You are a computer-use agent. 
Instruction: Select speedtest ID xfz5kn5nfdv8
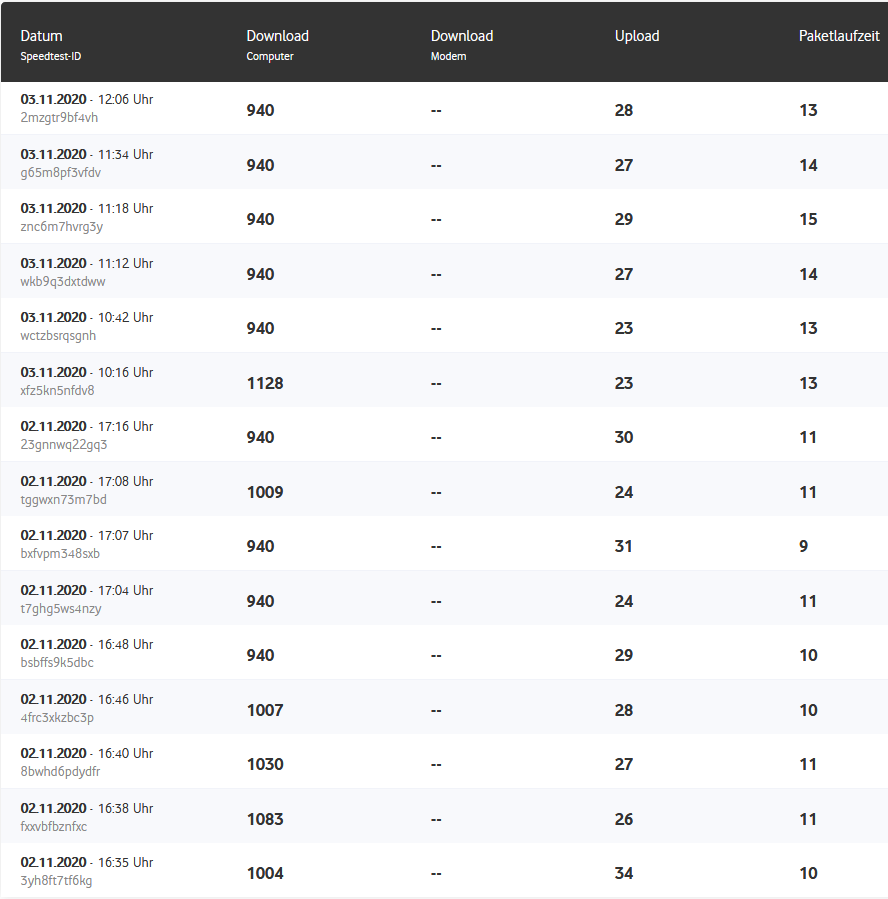point(57,391)
